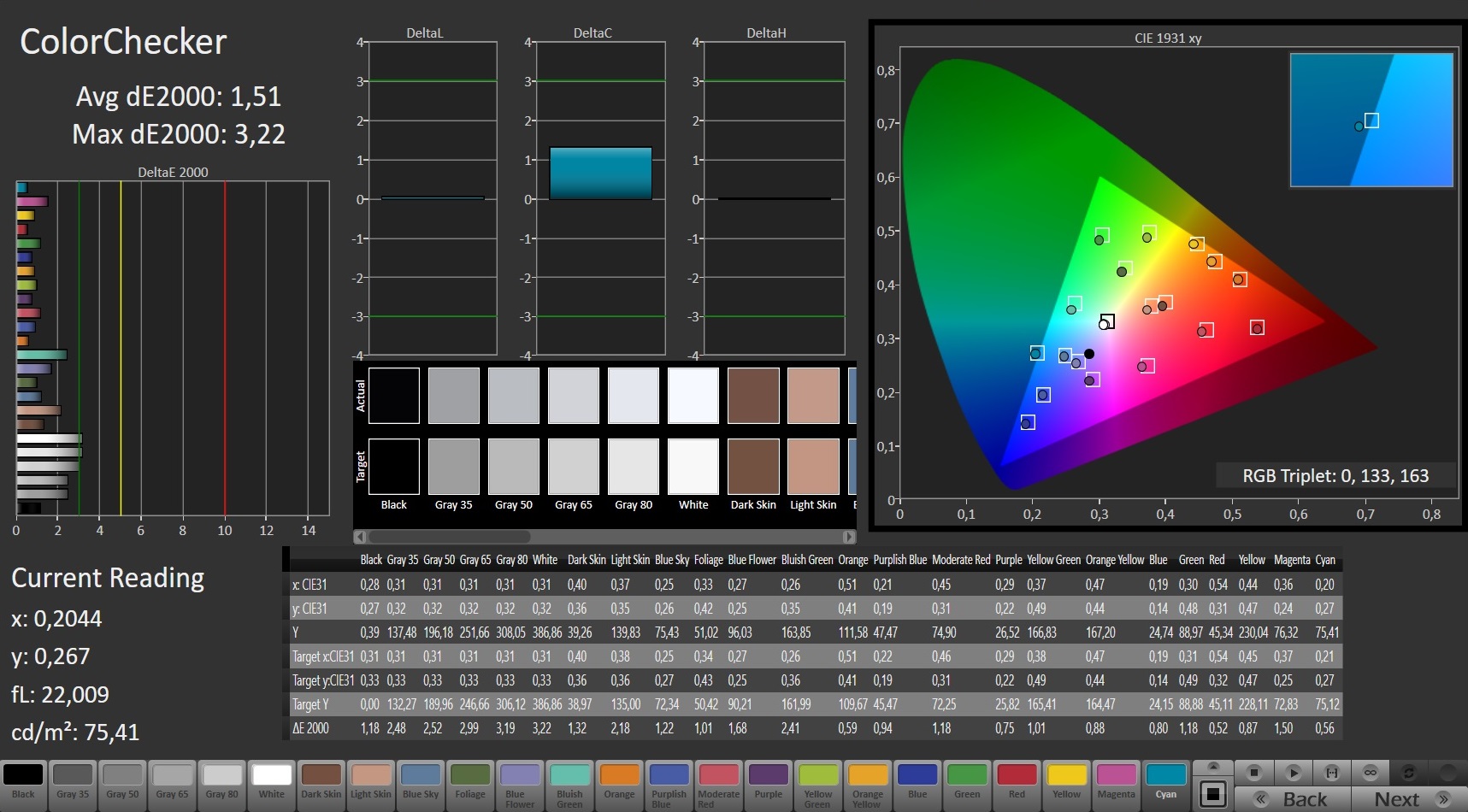Select the Cyan color patch
Viewport: 1468px width, 812px height.
[x=1165, y=783]
